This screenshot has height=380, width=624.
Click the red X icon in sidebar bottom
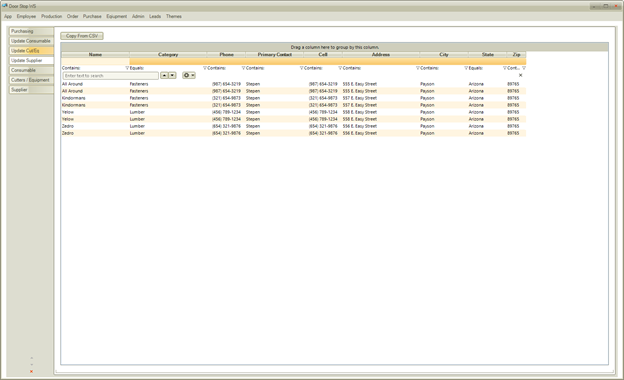[x=31, y=372]
